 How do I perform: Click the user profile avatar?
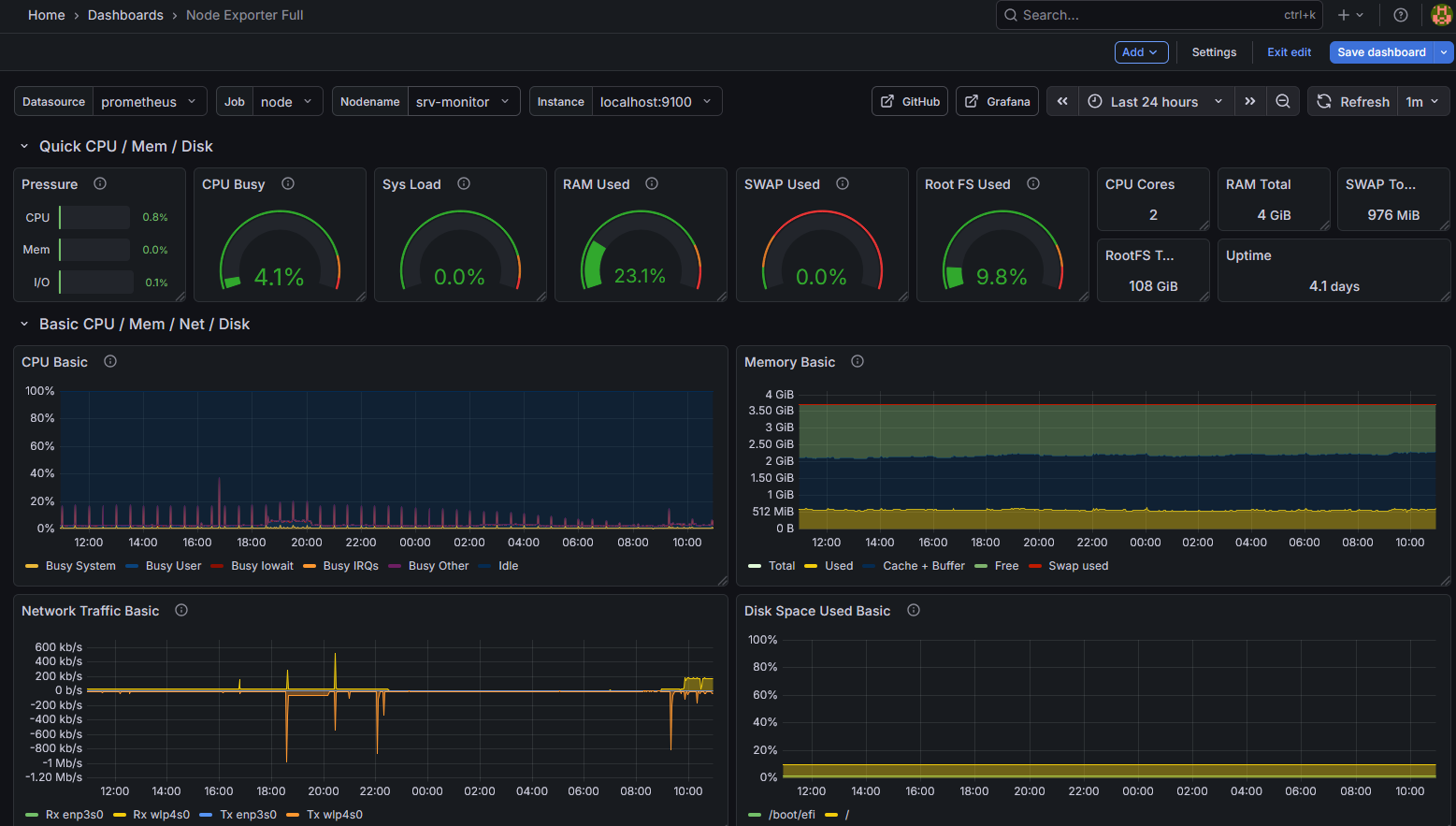point(1441,15)
